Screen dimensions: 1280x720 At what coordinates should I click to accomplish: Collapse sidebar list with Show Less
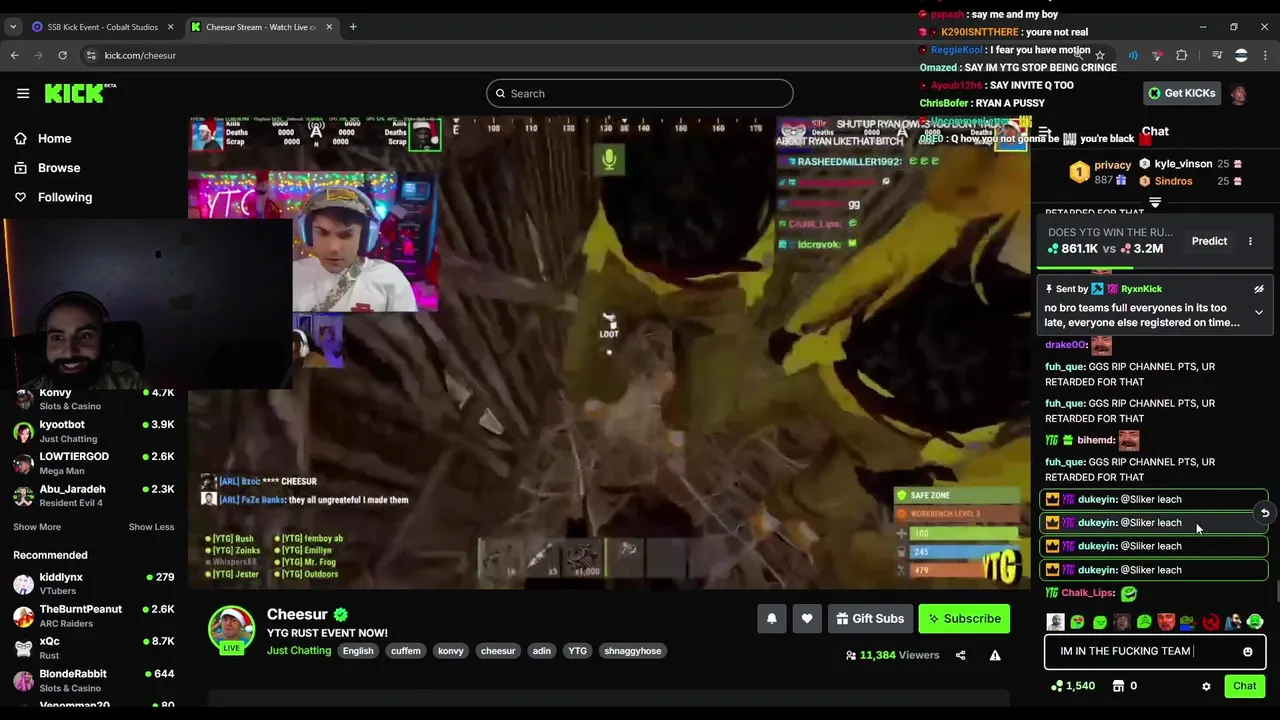click(x=151, y=527)
